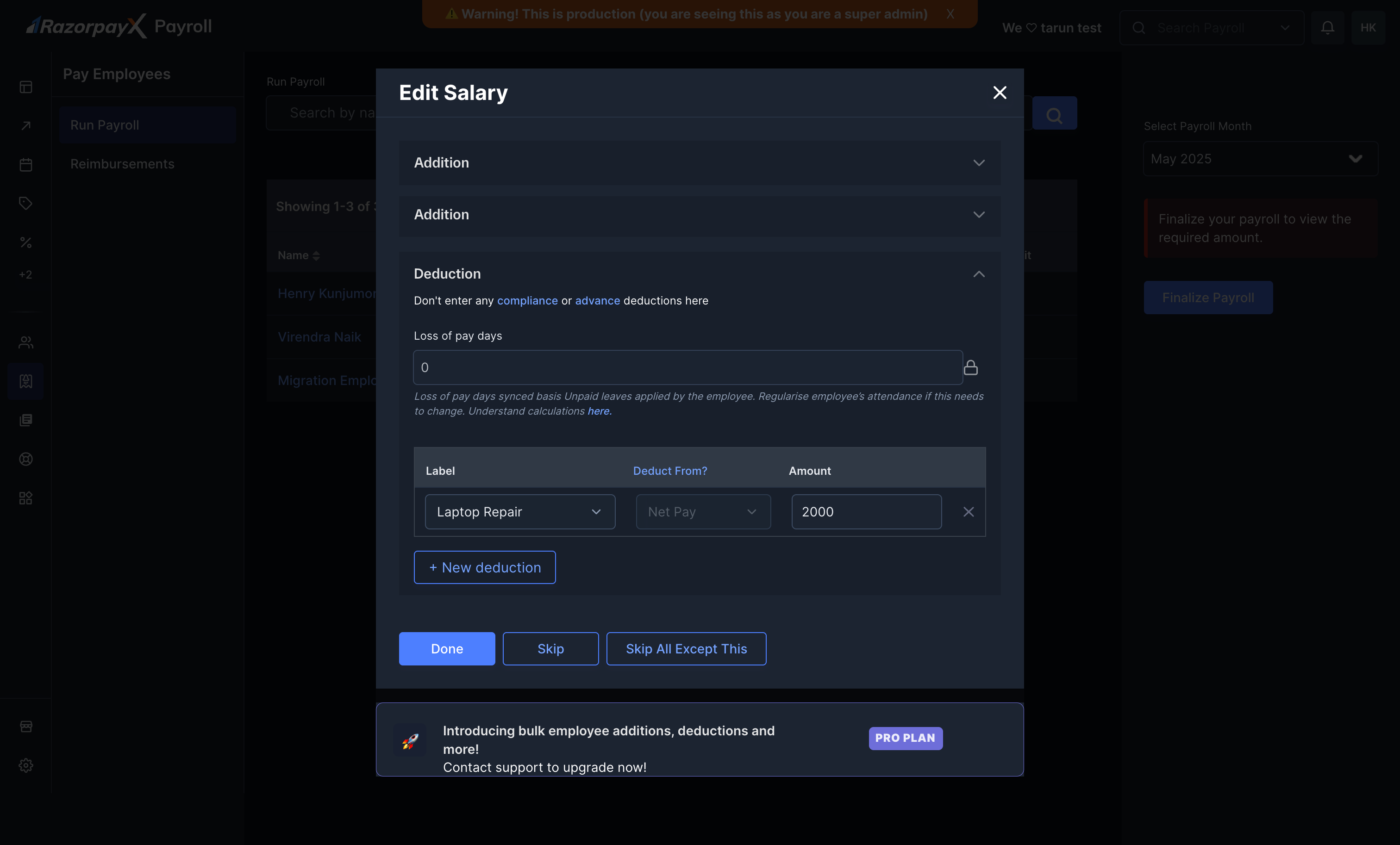Add a new deduction

point(485,567)
